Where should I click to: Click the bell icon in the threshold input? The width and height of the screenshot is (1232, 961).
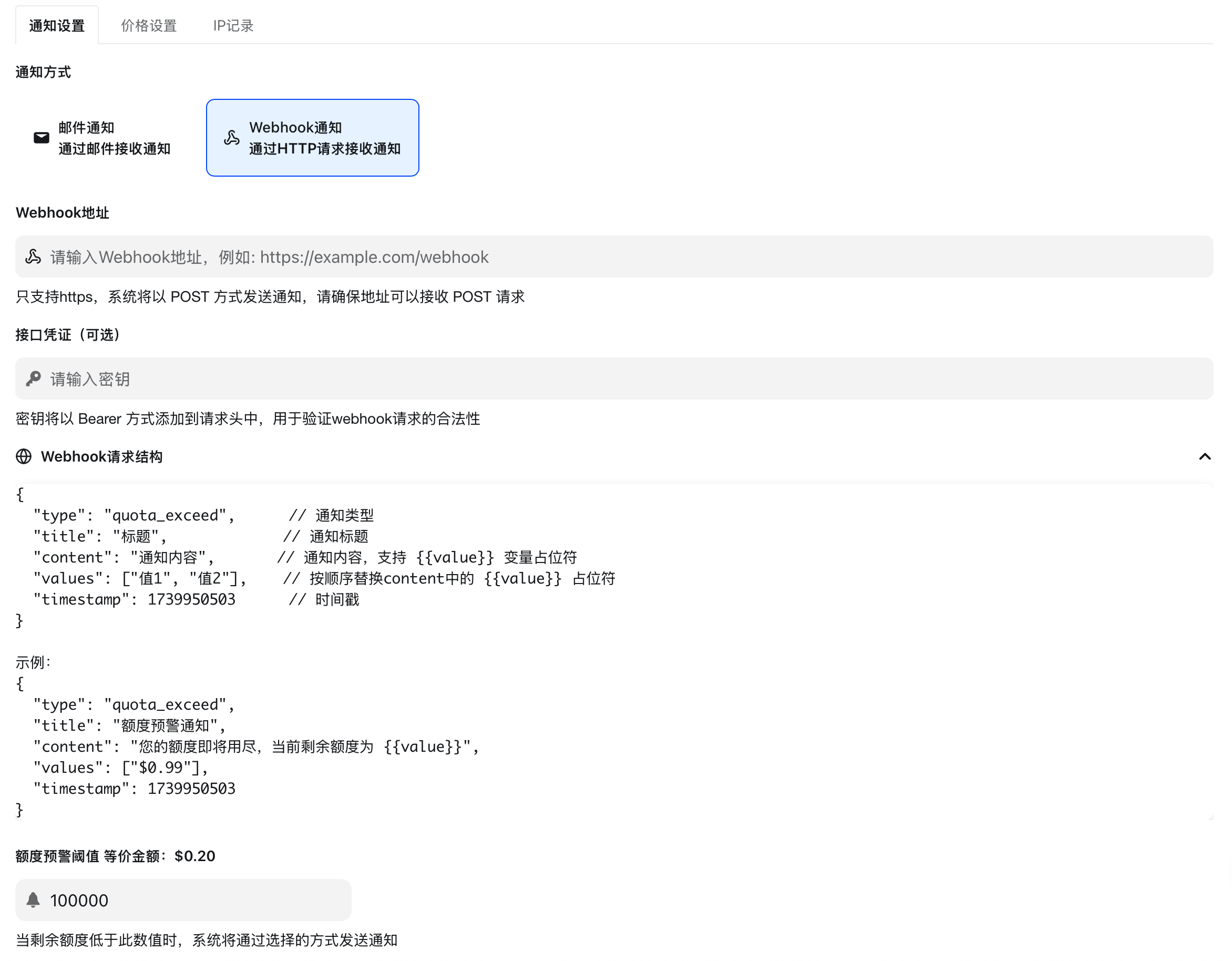(x=34, y=900)
